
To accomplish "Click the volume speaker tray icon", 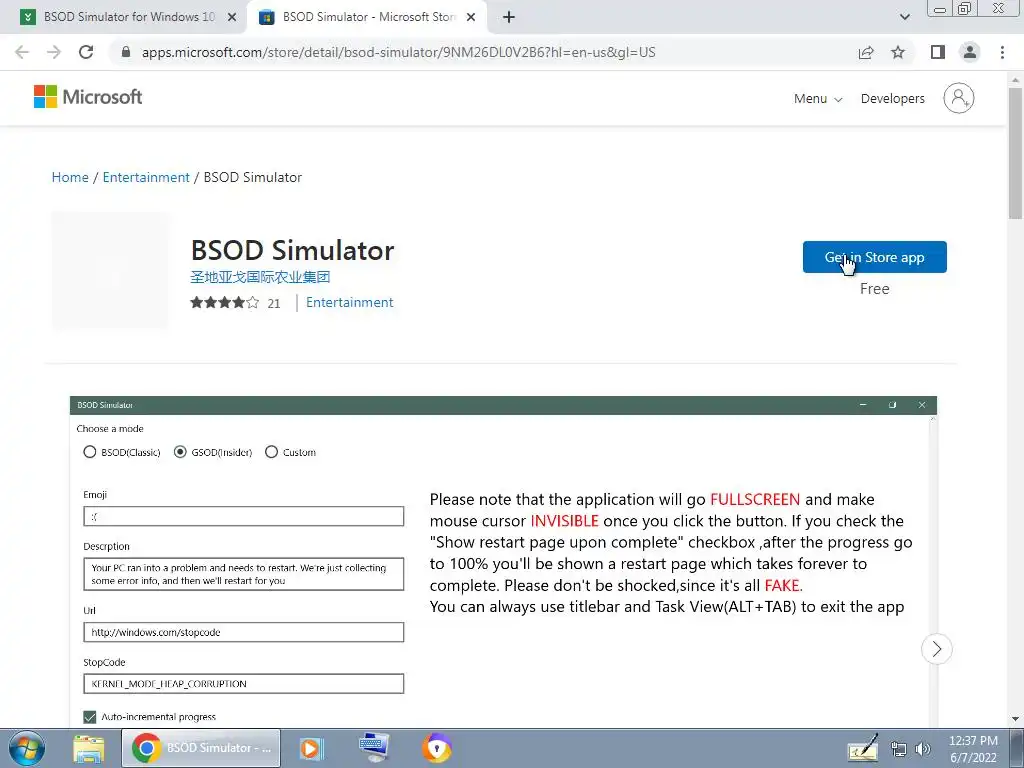I will coord(923,750).
